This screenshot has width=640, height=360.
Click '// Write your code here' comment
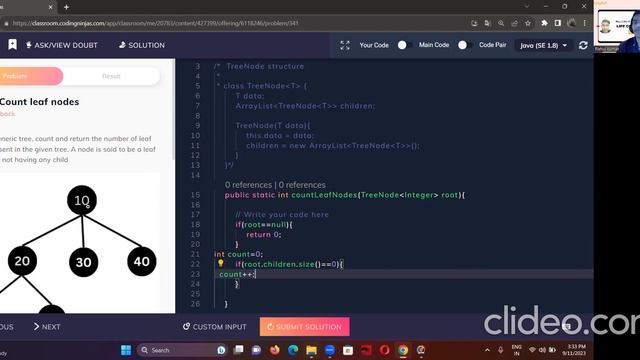pyautogui.click(x=282, y=214)
